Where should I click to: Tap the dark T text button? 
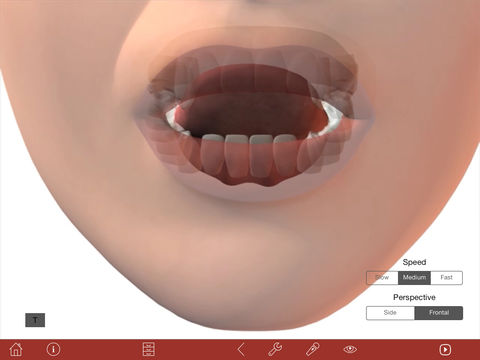[x=35, y=320]
